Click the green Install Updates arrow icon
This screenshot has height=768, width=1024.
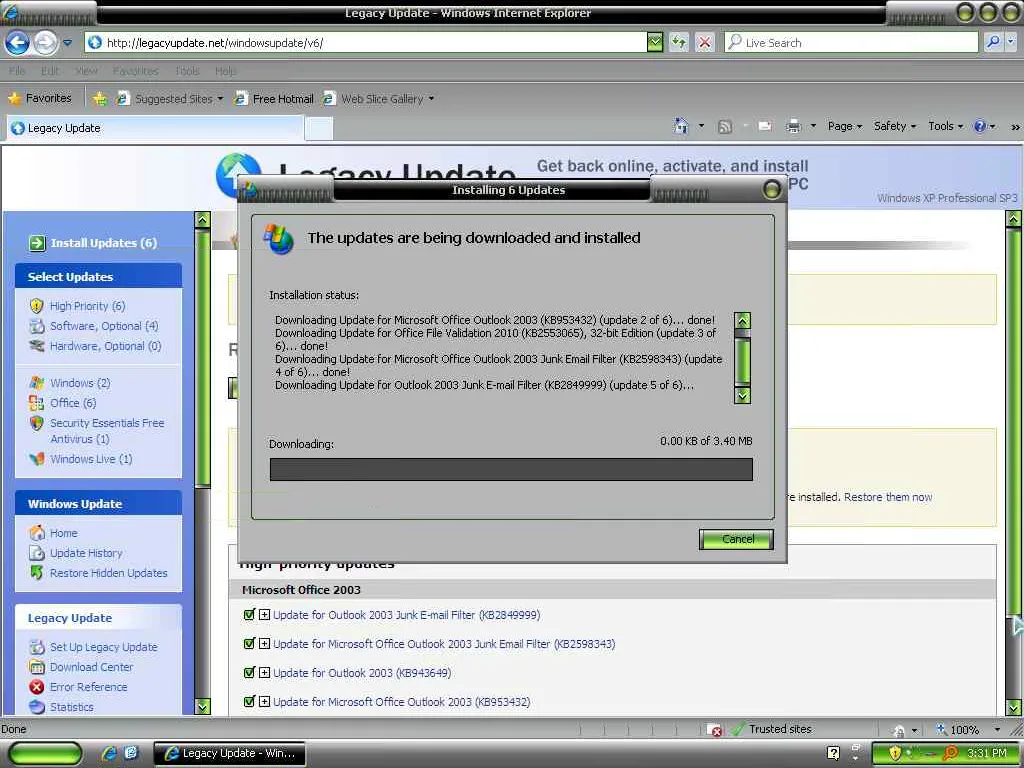pyautogui.click(x=37, y=243)
